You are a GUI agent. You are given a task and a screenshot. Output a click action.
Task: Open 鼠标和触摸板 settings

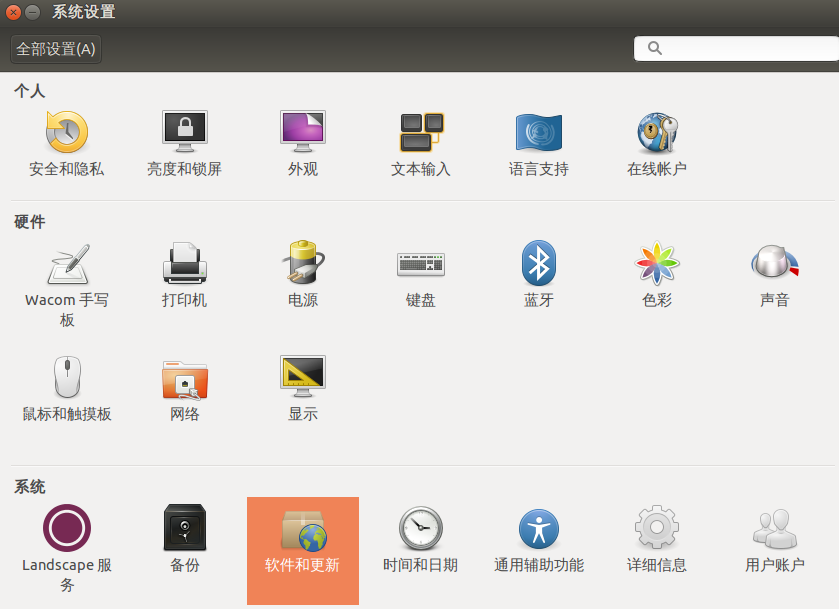point(66,389)
